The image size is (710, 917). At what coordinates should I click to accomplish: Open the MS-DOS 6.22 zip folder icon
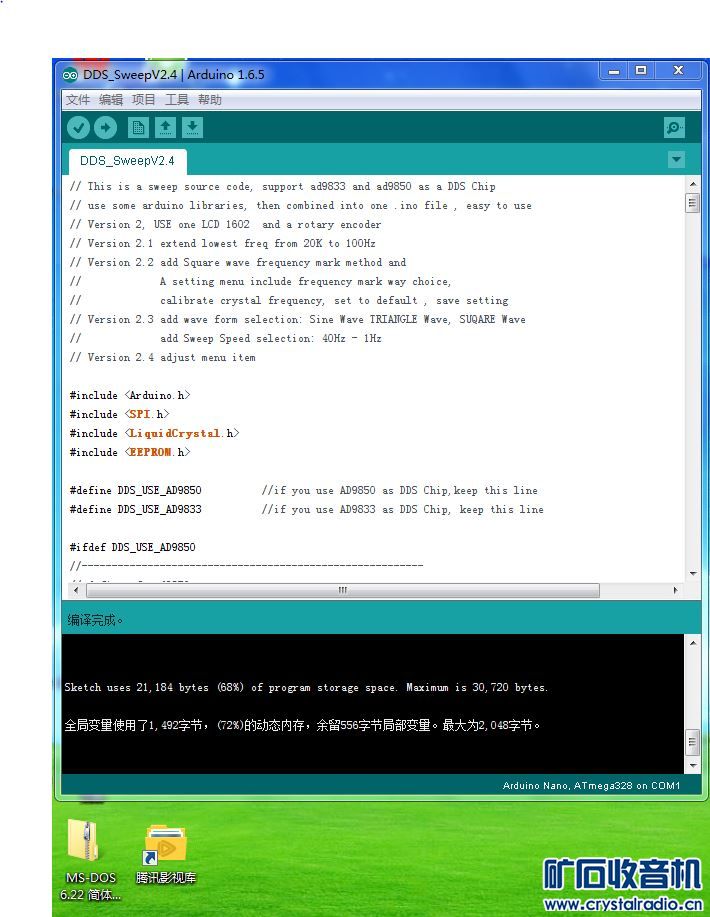(91, 859)
